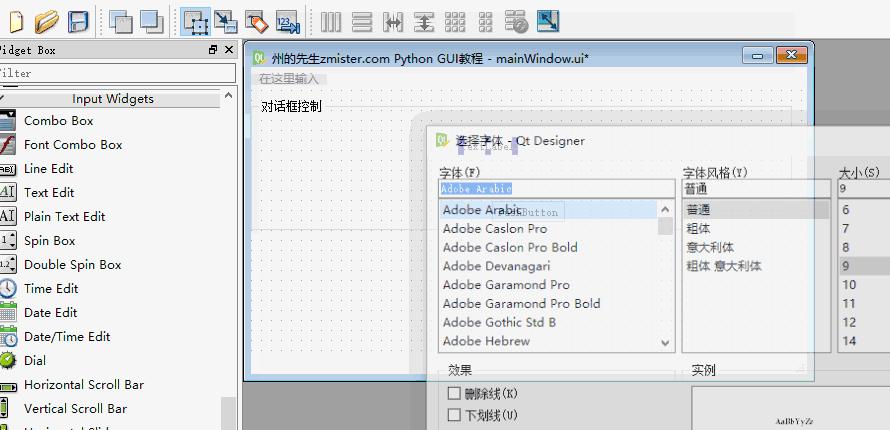Click the New form toolbar icon
The height and width of the screenshot is (430, 890).
[x=16, y=22]
